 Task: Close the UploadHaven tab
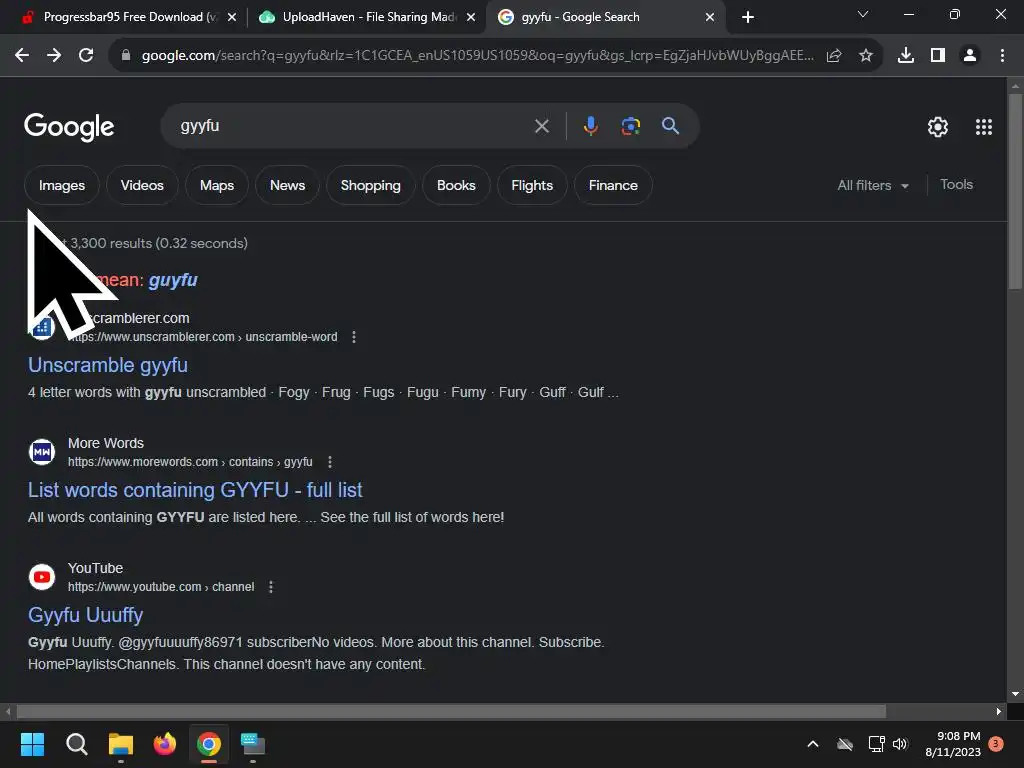pyautogui.click(x=471, y=18)
